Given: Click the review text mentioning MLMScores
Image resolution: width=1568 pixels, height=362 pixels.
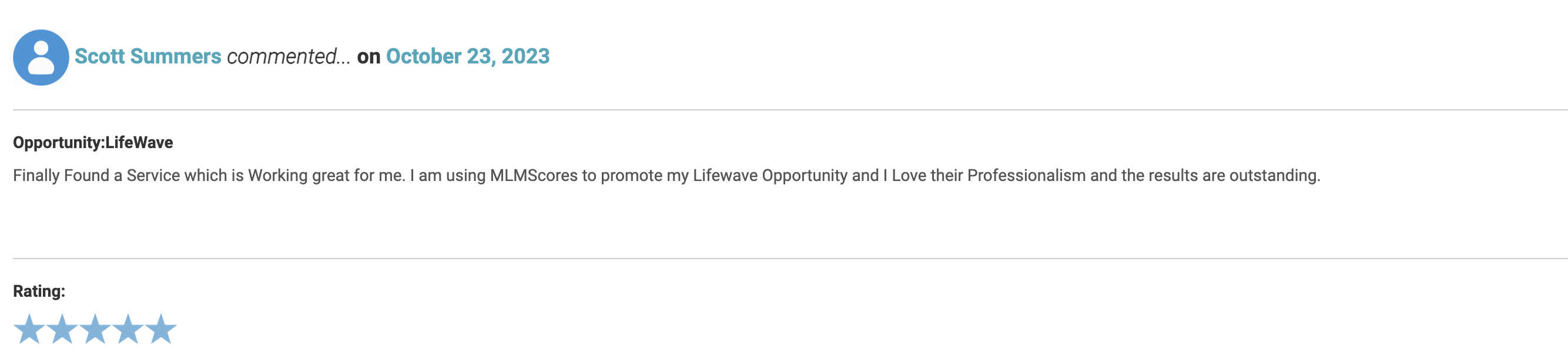Looking at the screenshot, I should 666,176.
